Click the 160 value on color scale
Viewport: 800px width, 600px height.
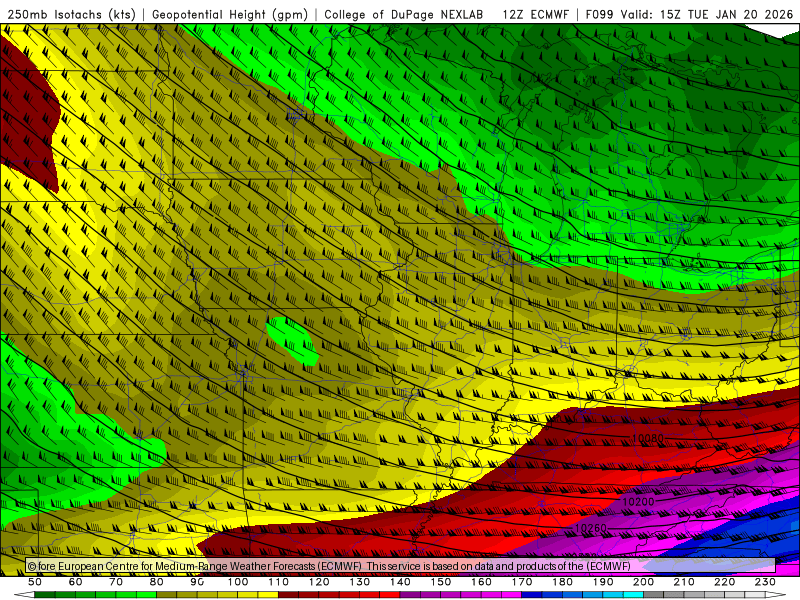[481, 582]
